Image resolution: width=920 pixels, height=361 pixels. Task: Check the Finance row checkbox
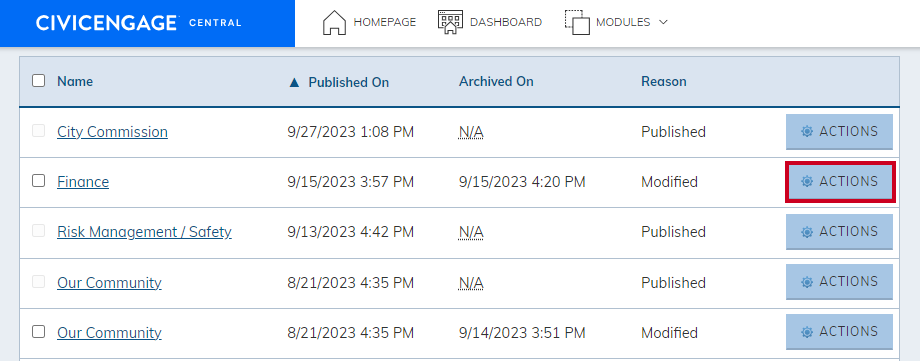pos(38,181)
